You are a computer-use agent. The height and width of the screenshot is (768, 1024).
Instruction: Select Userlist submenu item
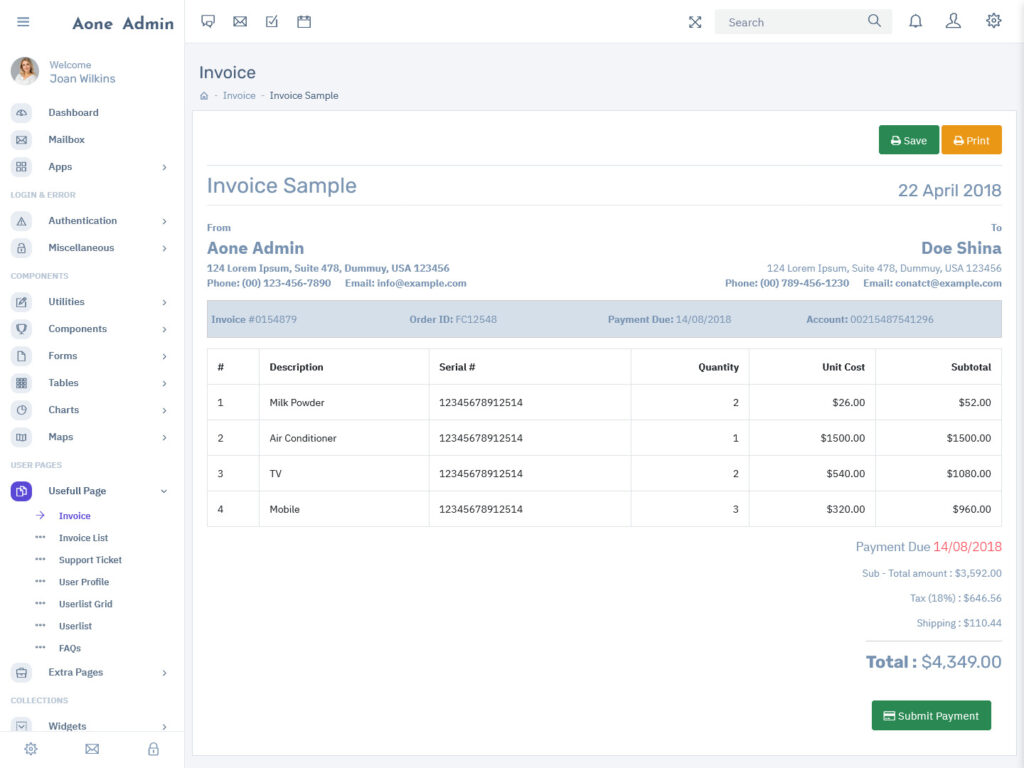click(75, 626)
